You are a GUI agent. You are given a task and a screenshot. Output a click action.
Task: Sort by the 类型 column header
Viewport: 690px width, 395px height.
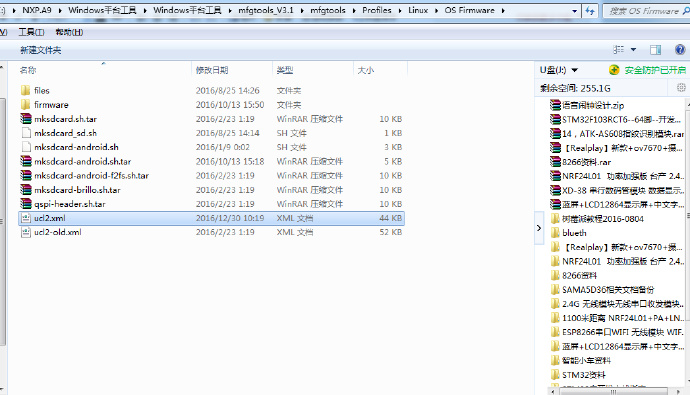[x=312, y=70]
